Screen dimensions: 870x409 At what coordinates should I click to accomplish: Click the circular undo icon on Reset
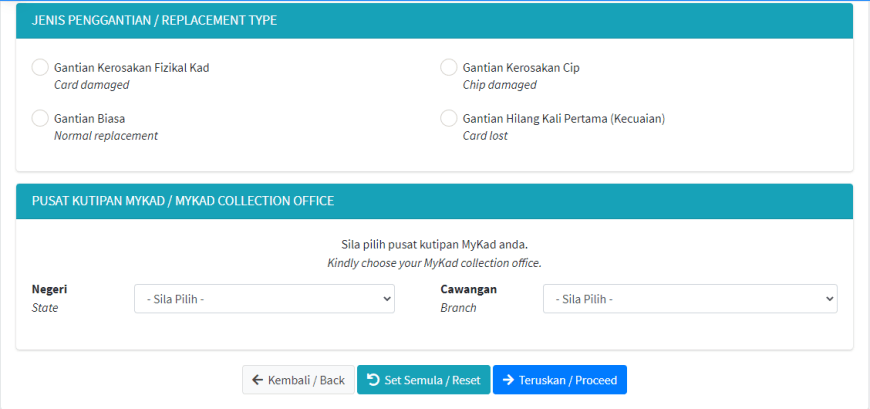(373, 380)
